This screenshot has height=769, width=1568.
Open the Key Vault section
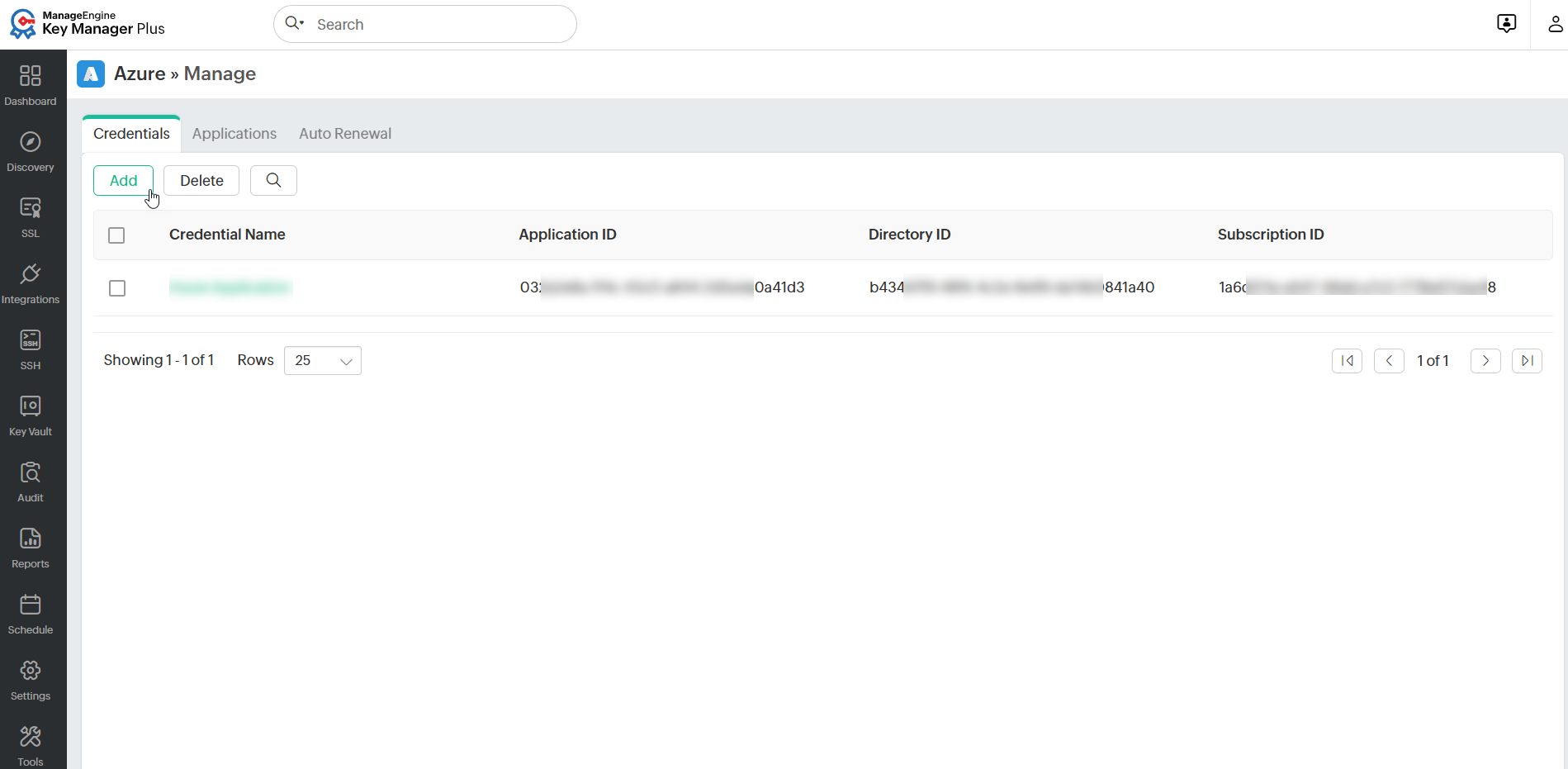(31, 415)
